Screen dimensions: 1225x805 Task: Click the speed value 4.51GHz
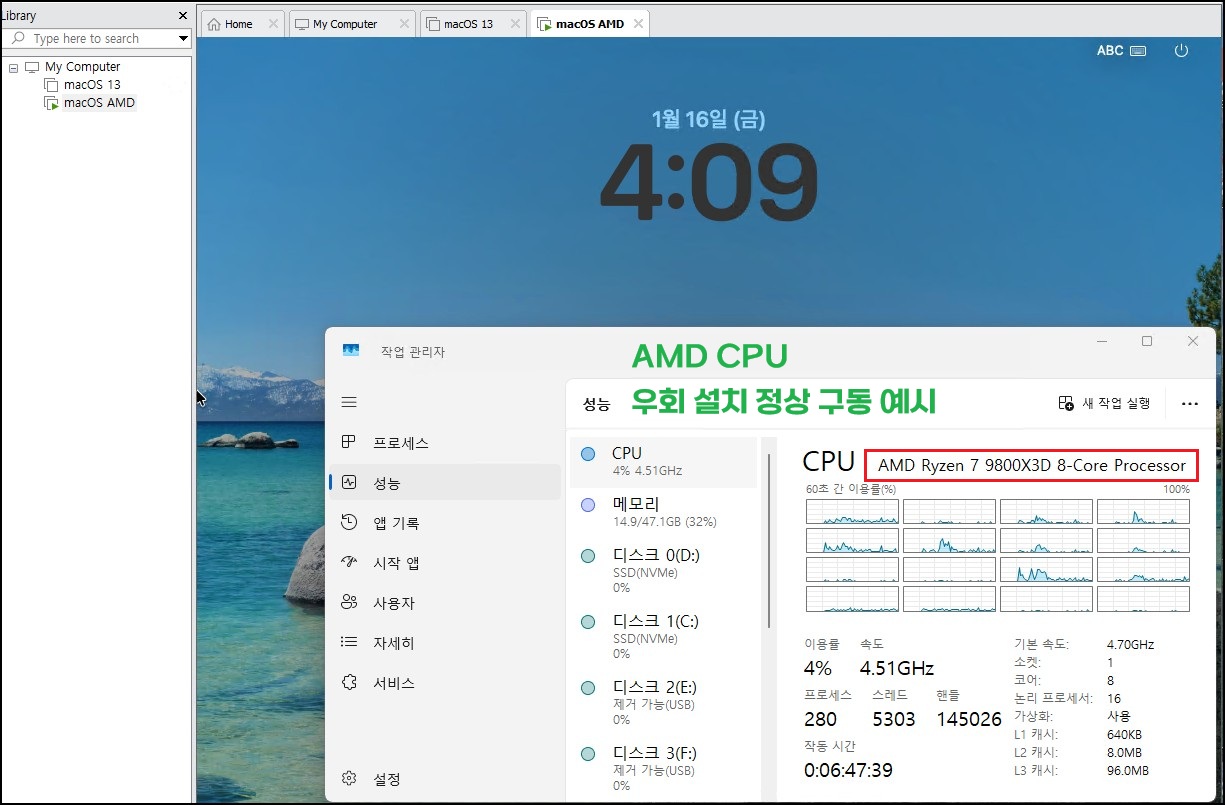[x=897, y=668]
